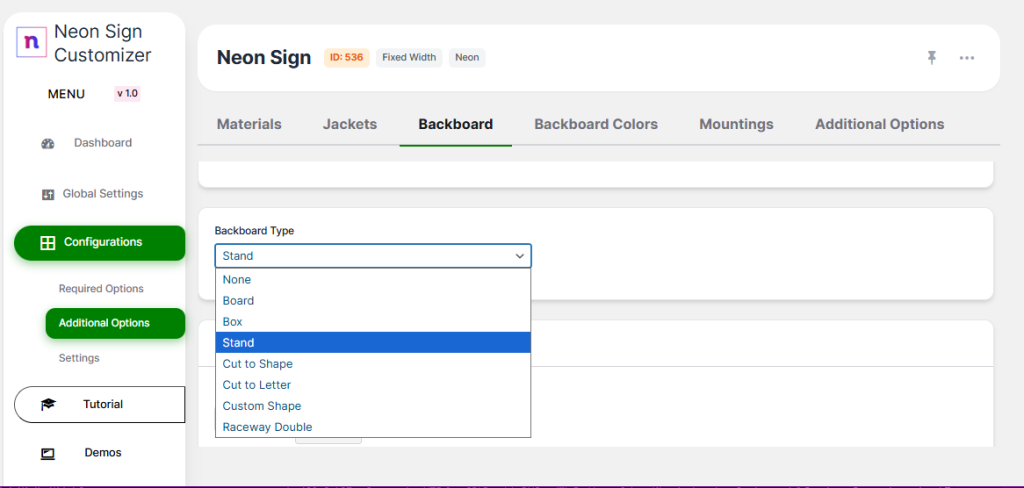The image size is (1024, 488).
Task: Go to the Mountings tab
Action: coord(736,124)
